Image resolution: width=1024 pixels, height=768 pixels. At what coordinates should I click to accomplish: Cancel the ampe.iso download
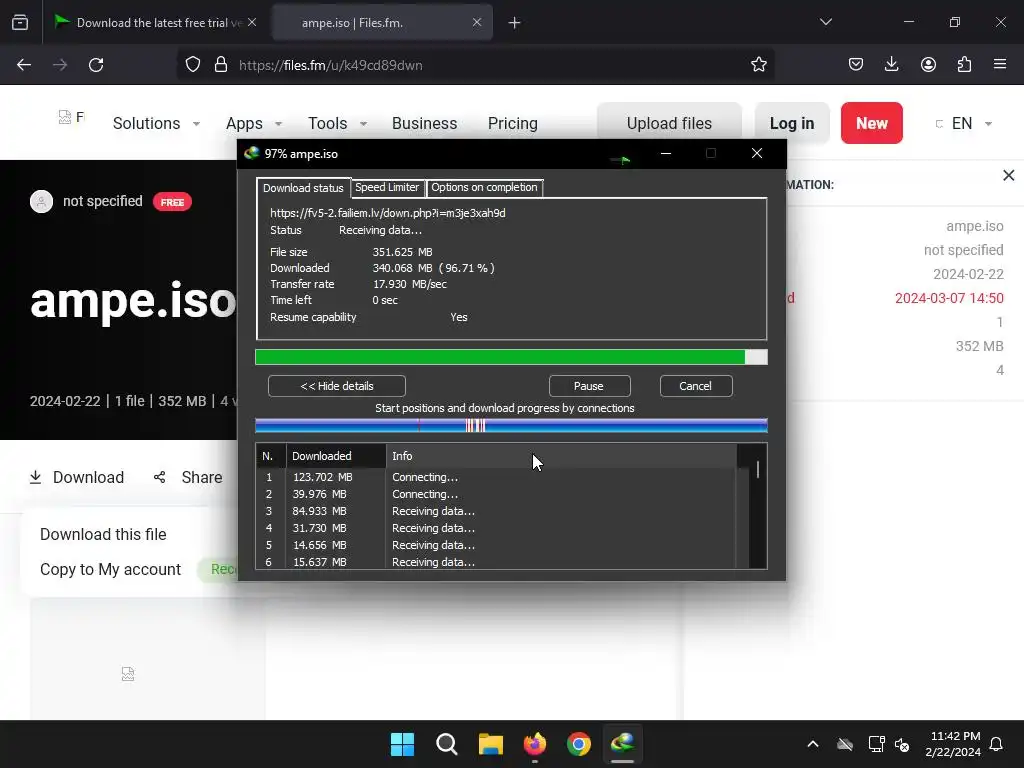pos(696,386)
